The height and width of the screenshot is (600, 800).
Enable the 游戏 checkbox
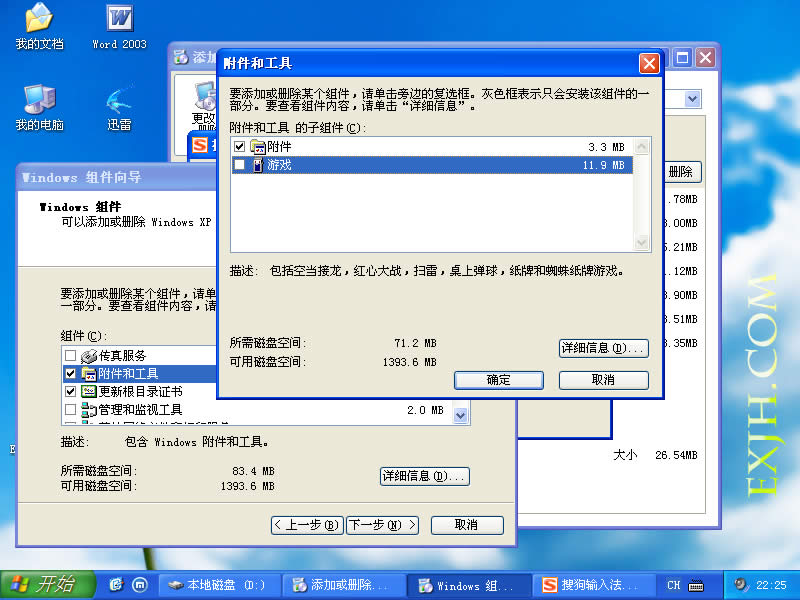point(239,165)
